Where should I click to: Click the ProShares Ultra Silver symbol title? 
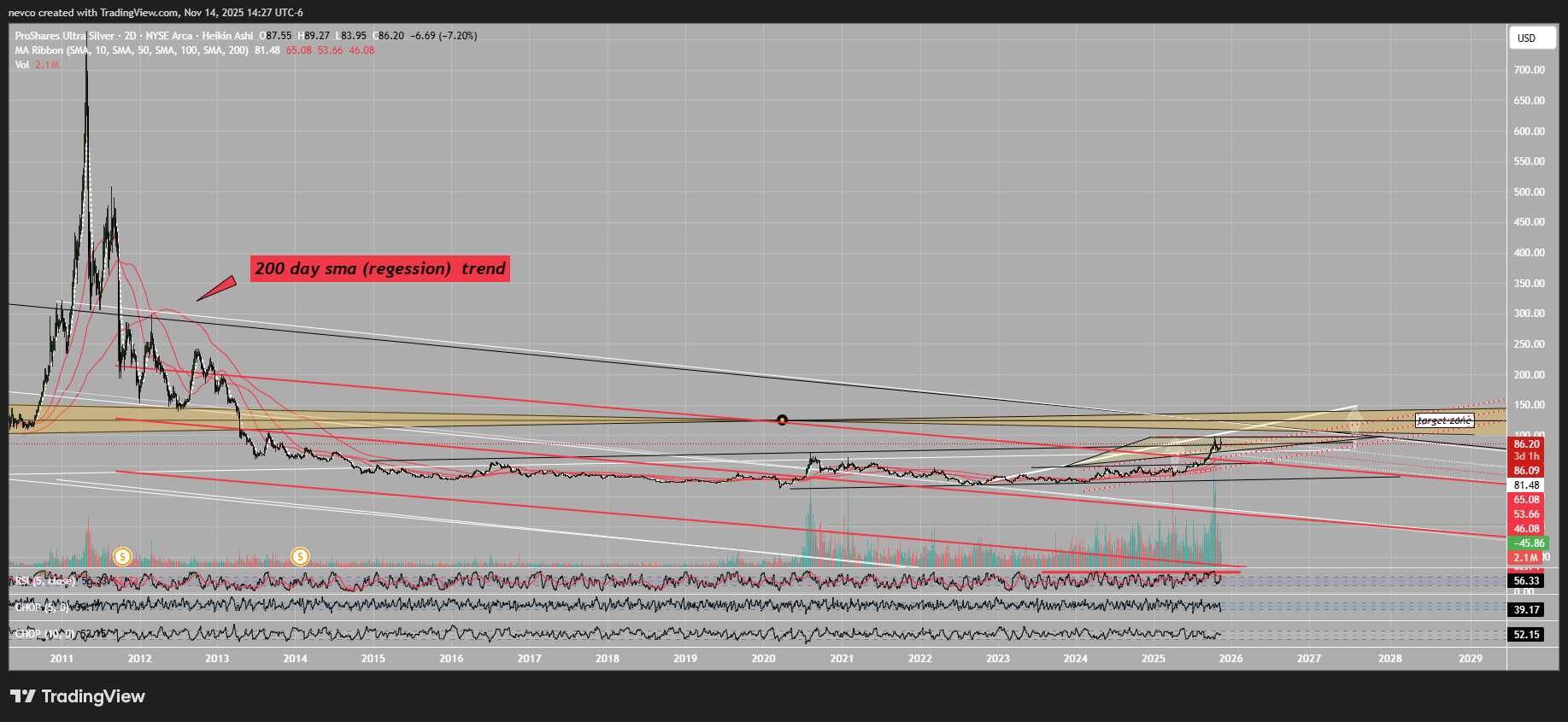(134, 36)
